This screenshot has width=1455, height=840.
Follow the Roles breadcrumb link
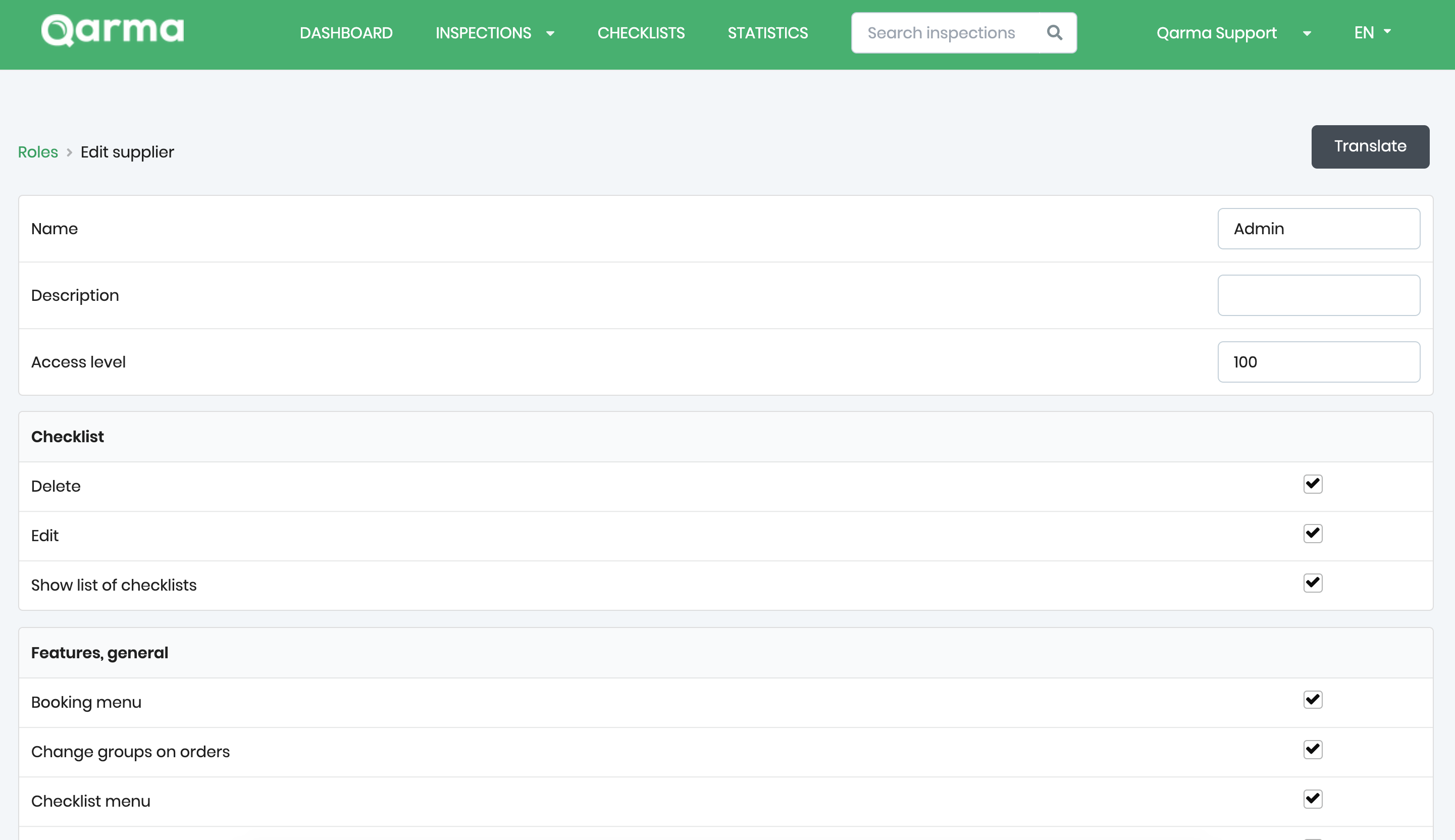[38, 152]
